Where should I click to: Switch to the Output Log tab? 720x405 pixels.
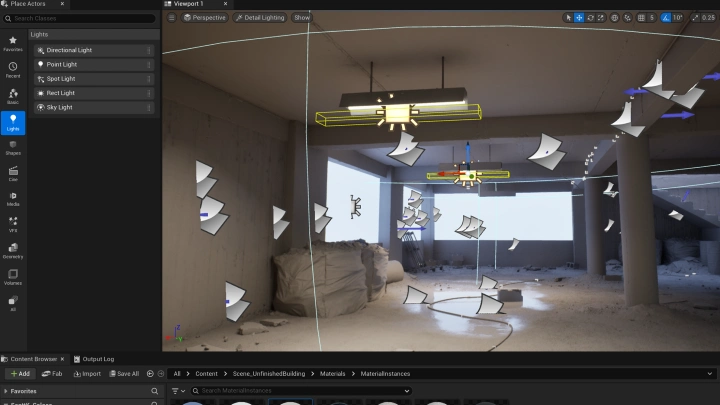pyautogui.click(x=94, y=359)
